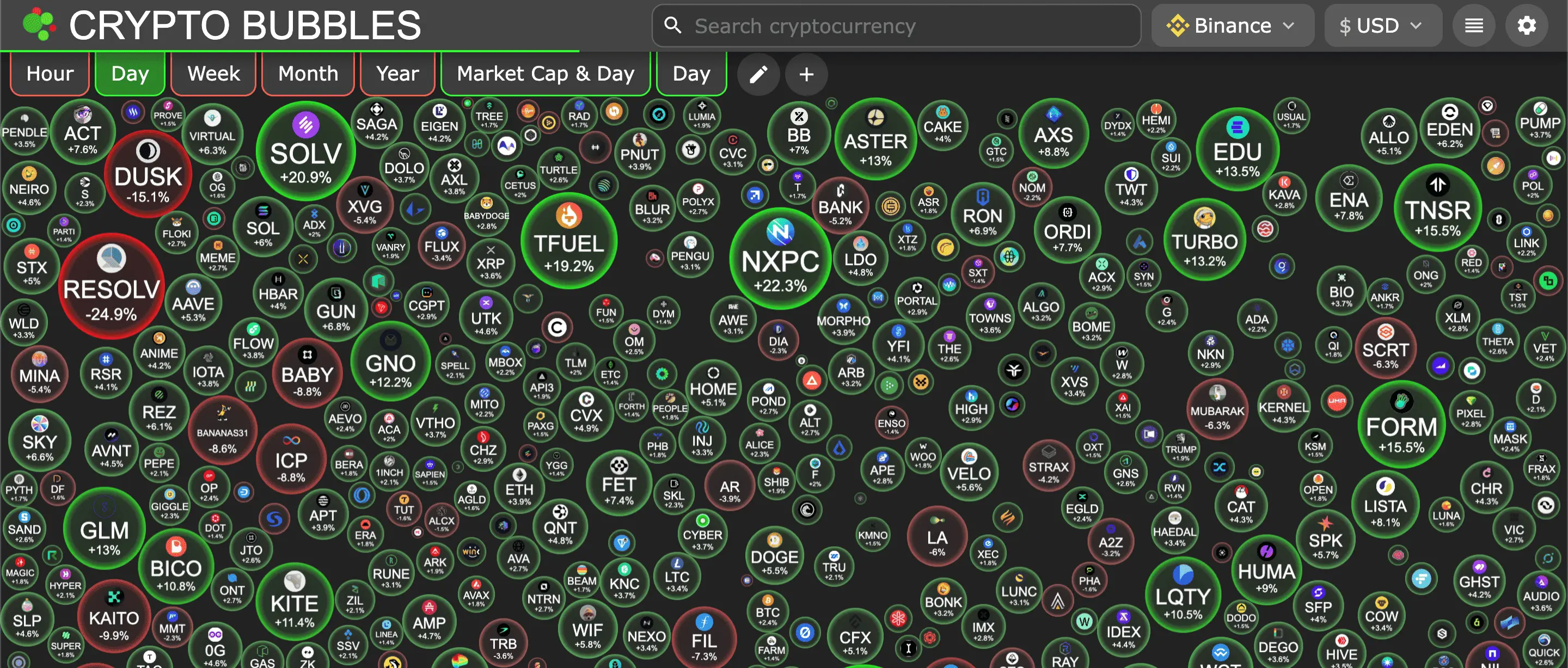Image resolution: width=1568 pixels, height=668 pixels.
Task: Click the pencil edit chart icon
Action: click(758, 74)
